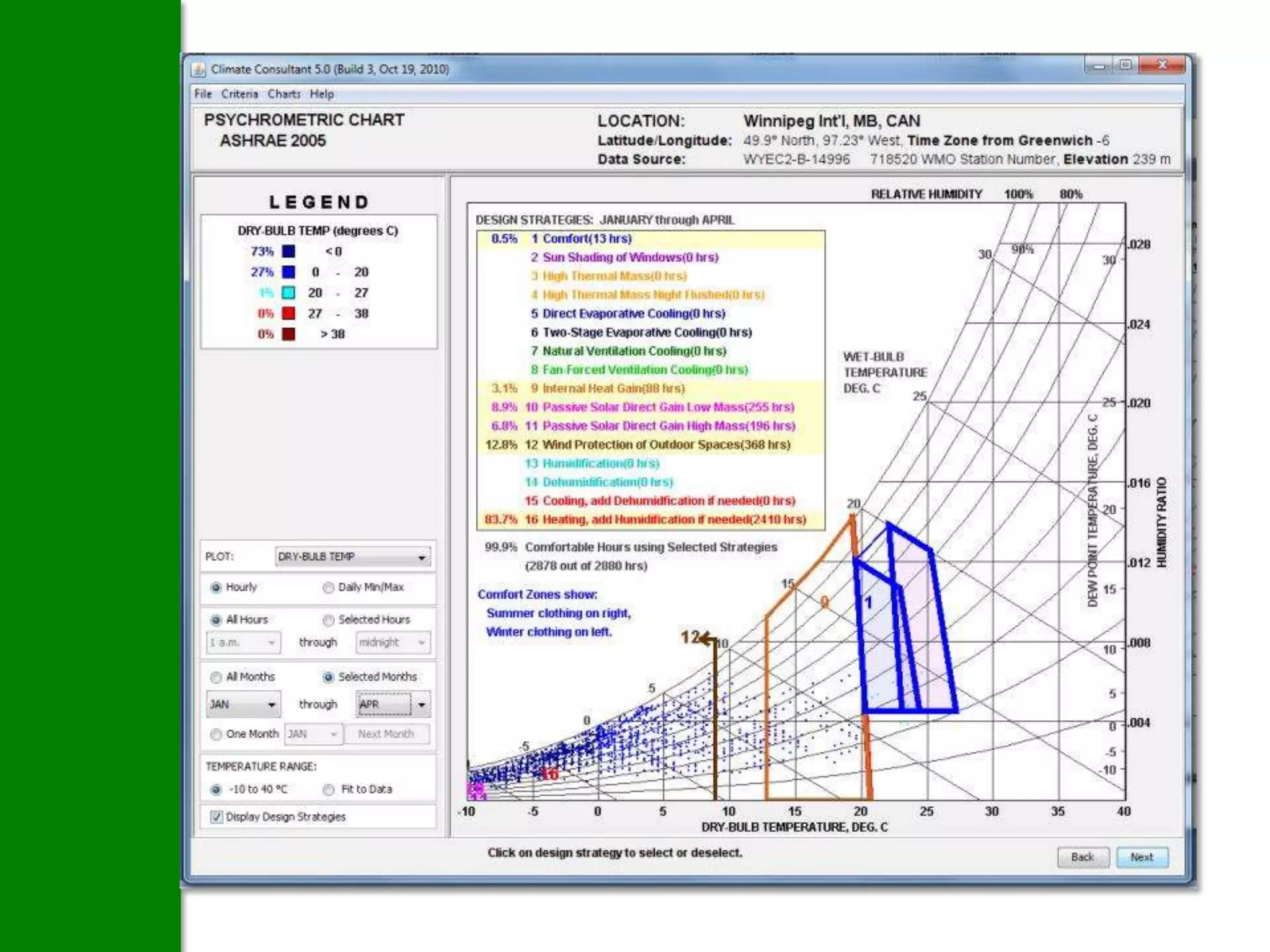Open the PLOT dry-bulb temp dropdown
The image size is (1270, 952).
point(352,557)
